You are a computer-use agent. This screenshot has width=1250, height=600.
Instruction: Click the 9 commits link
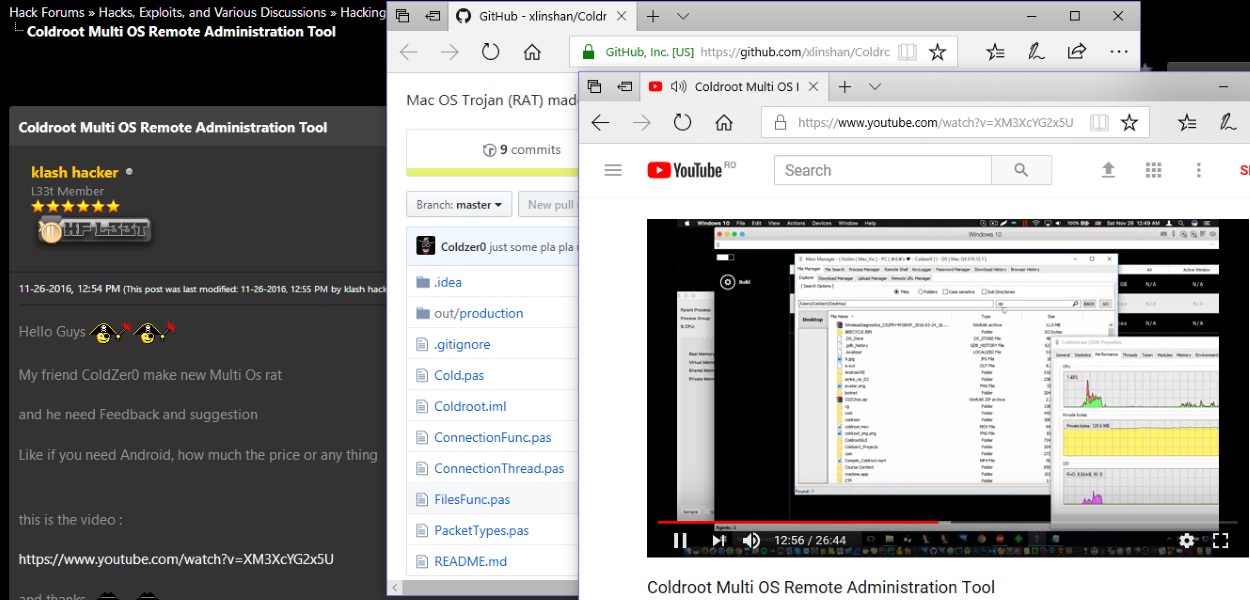[x=521, y=150]
